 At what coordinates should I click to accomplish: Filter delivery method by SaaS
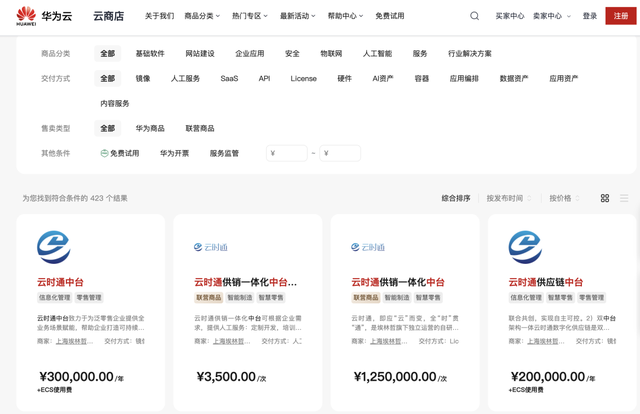pos(229,78)
